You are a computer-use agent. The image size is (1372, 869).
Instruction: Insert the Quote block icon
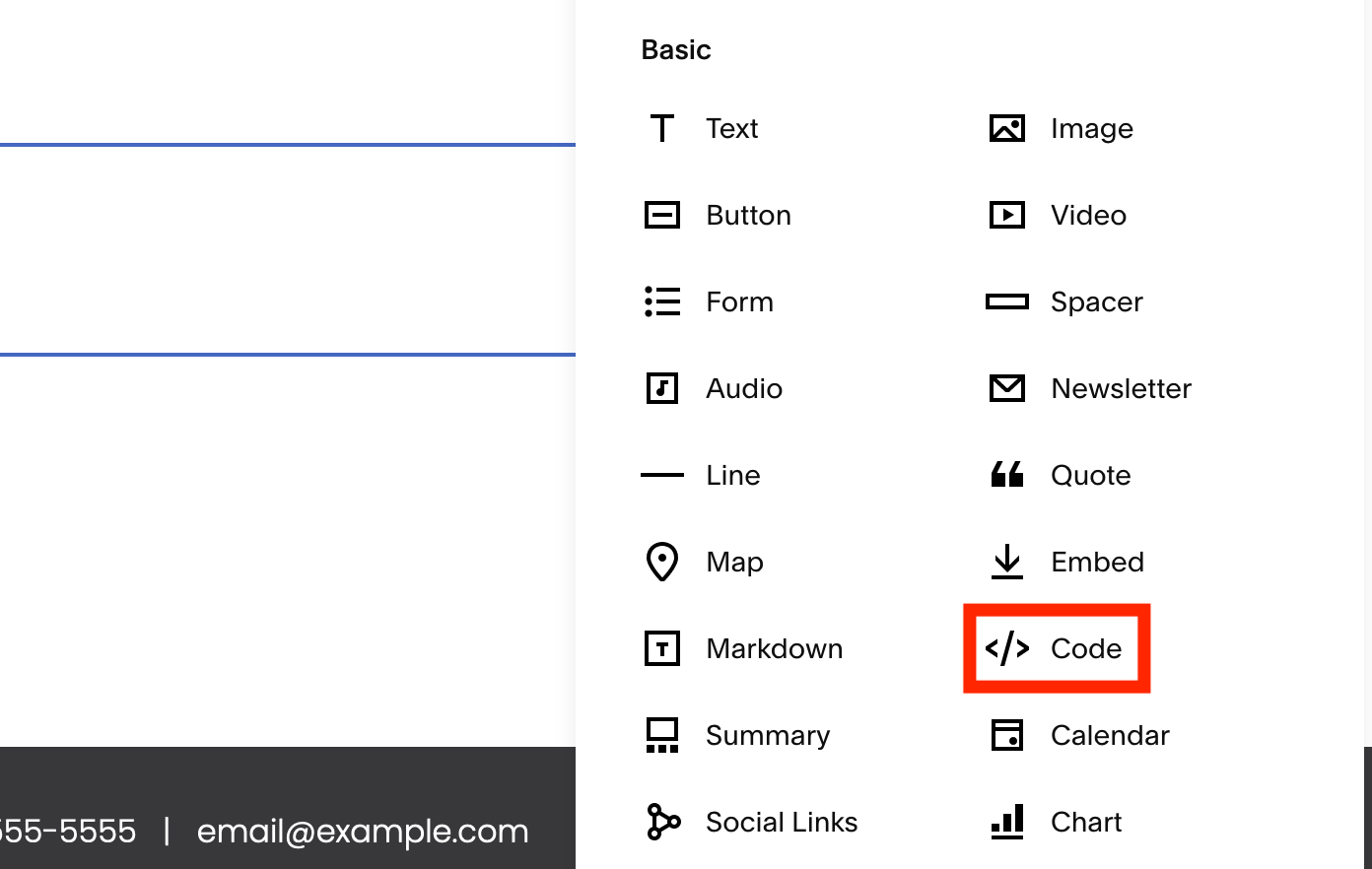(x=1006, y=475)
